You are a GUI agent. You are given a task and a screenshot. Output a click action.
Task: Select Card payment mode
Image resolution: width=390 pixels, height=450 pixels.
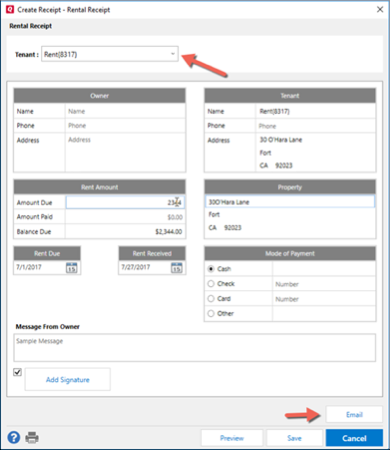(211, 299)
